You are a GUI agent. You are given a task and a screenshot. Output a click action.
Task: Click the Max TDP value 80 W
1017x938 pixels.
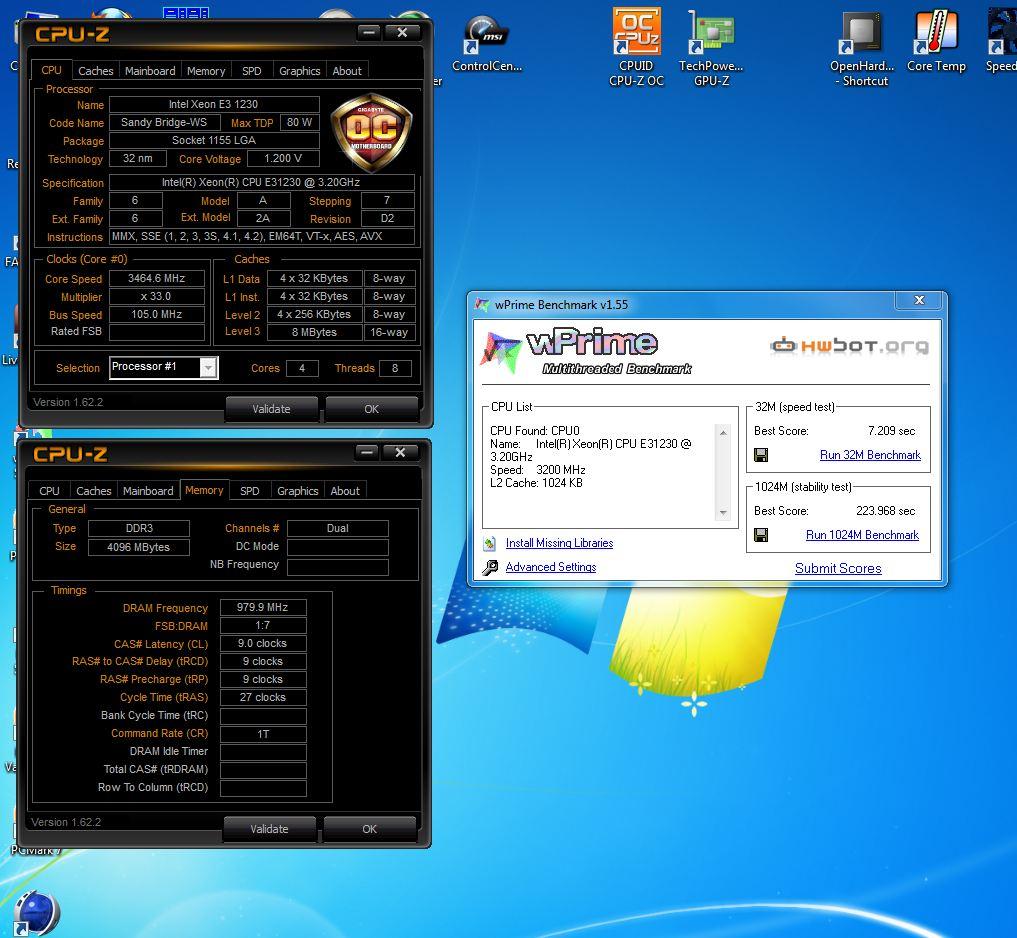coord(299,123)
